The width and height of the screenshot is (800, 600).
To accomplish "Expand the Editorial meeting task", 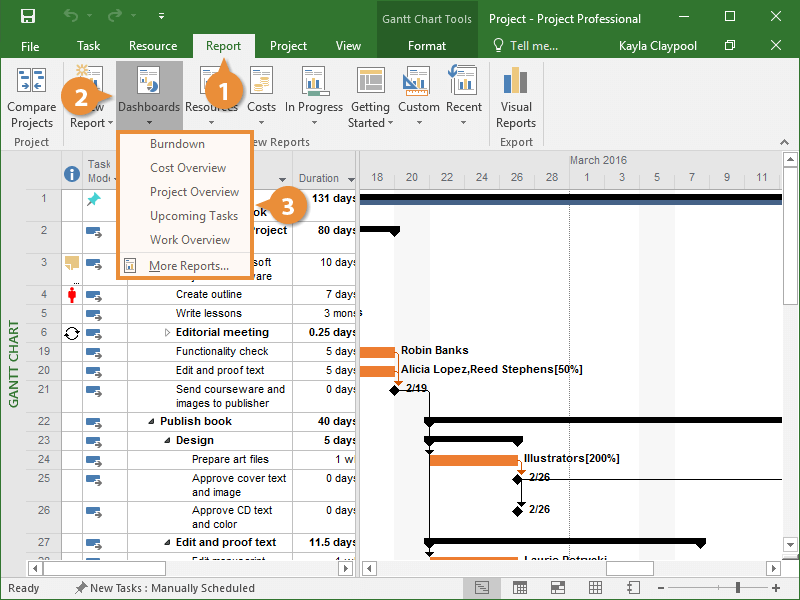I will 167,333.
